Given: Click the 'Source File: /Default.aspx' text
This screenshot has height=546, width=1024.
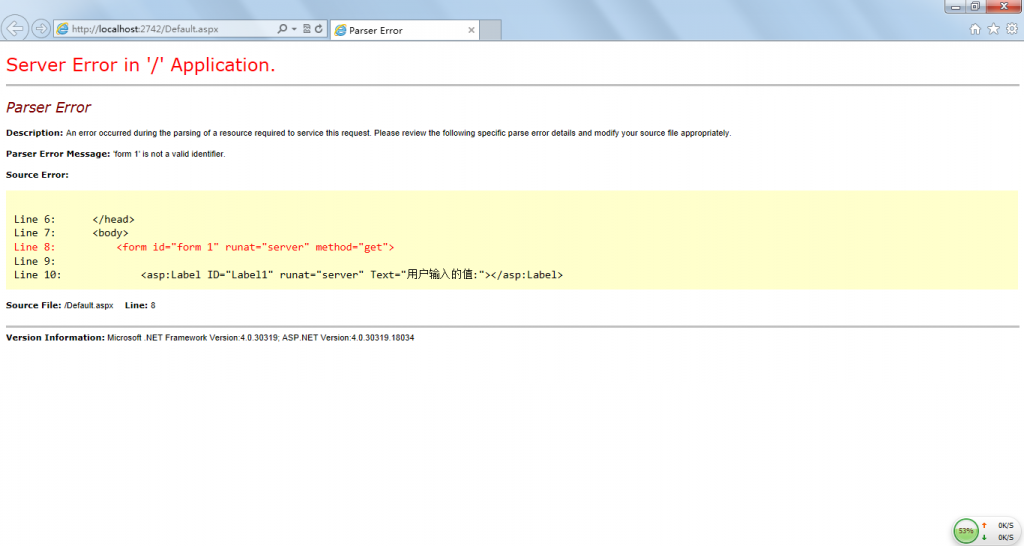Looking at the screenshot, I should (59, 306).
